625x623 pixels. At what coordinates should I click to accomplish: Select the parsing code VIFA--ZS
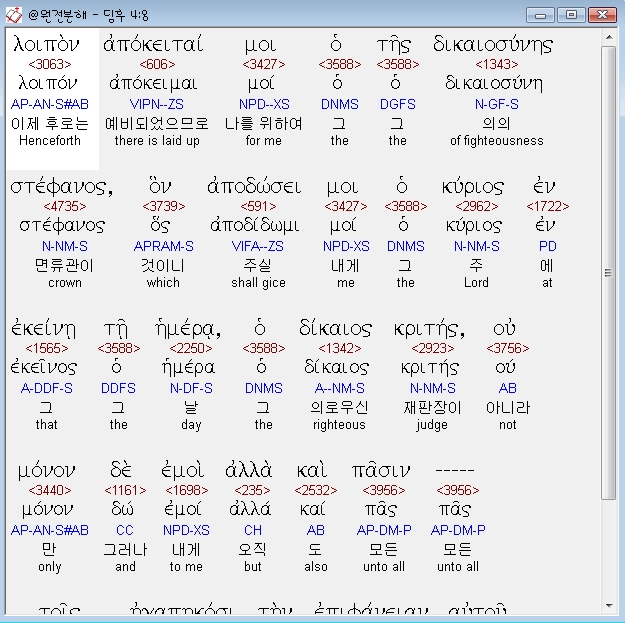[257, 246]
